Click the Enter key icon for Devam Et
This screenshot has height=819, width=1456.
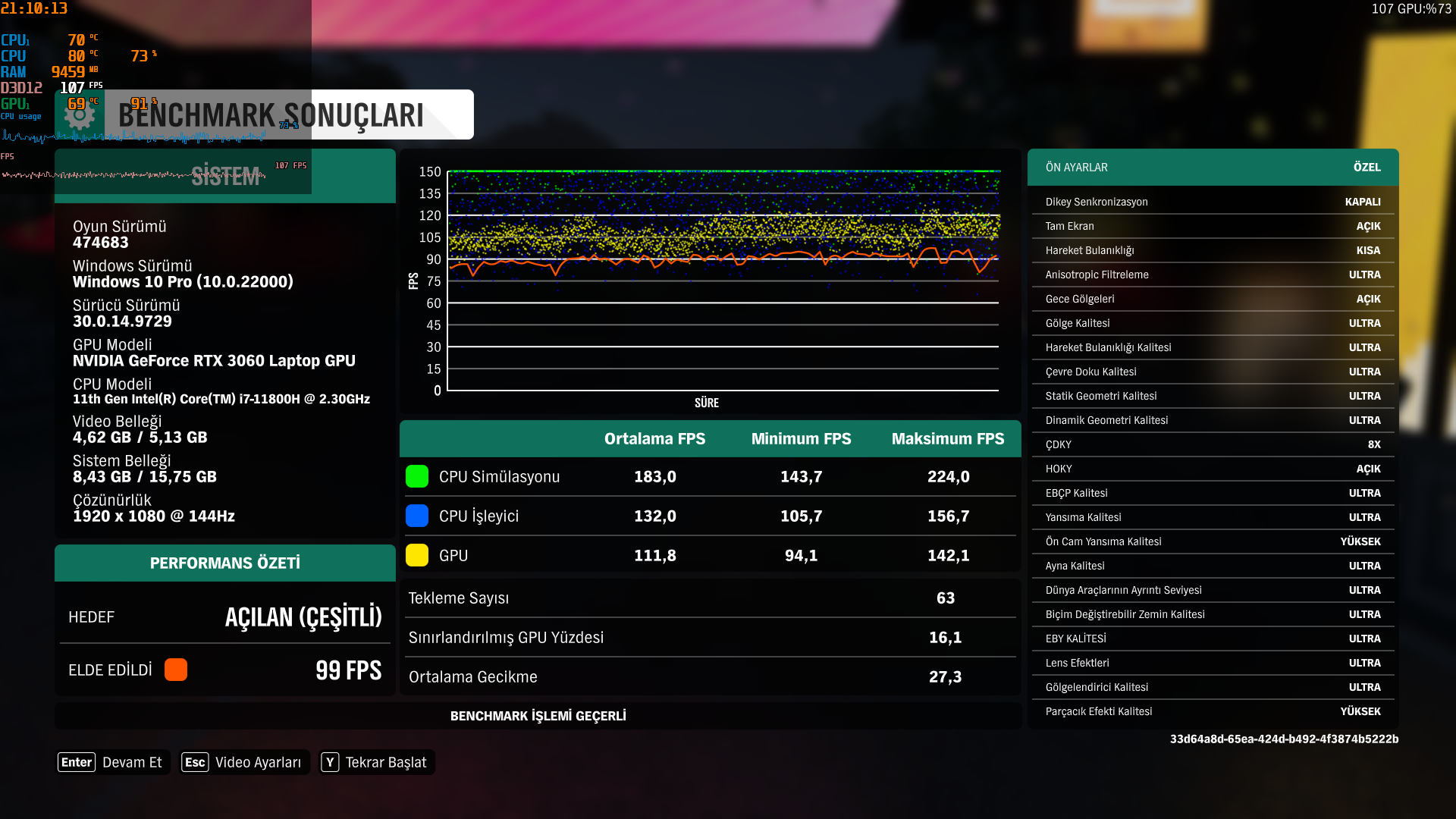tap(77, 762)
